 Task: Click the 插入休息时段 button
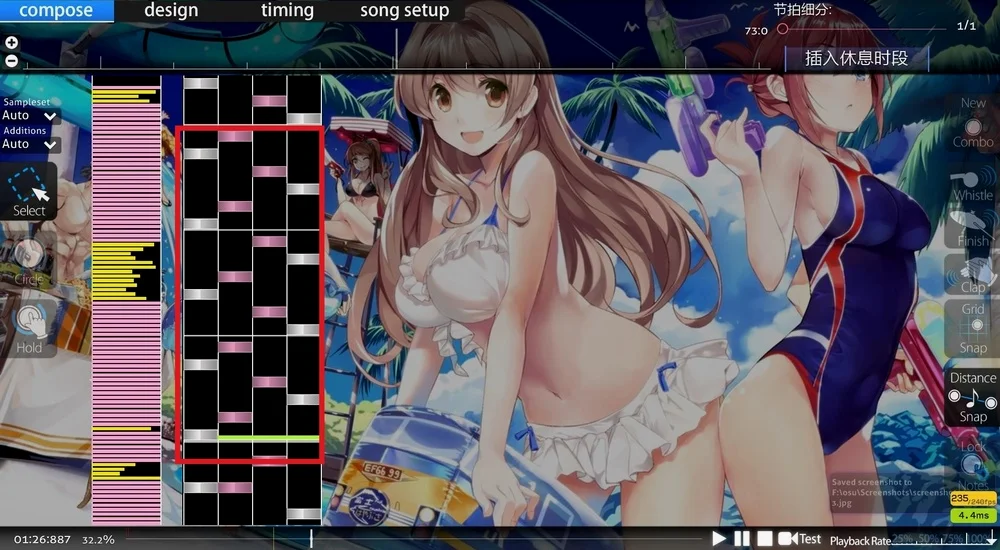[x=856, y=59]
